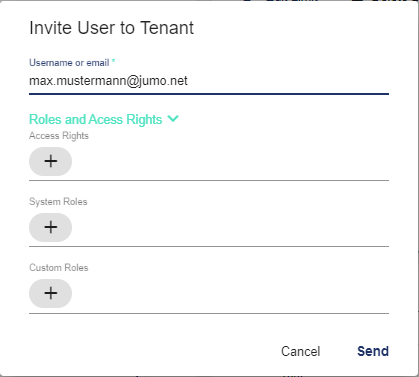
Task: Click the Username or email label
Action: point(69,63)
